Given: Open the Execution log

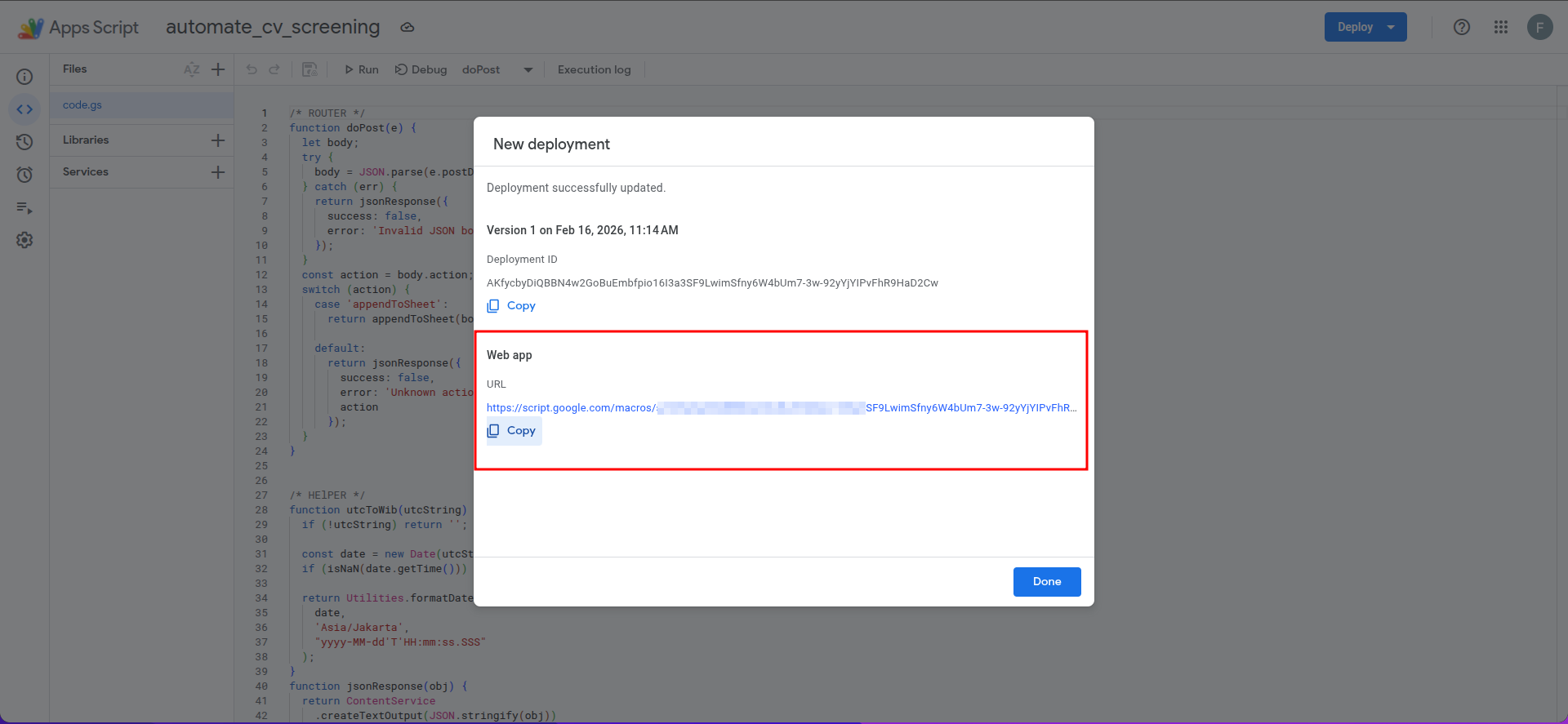Looking at the screenshot, I should pyautogui.click(x=594, y=70).
